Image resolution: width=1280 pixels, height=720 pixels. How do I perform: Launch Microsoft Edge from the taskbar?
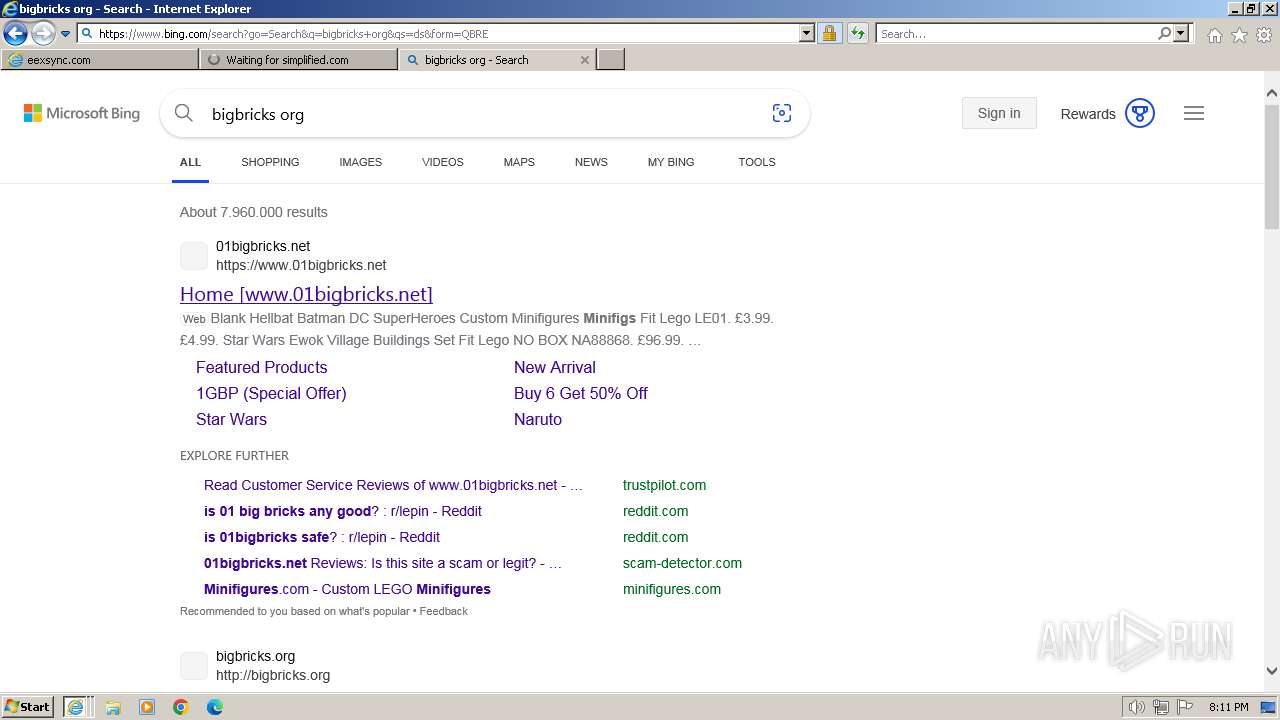215,707
